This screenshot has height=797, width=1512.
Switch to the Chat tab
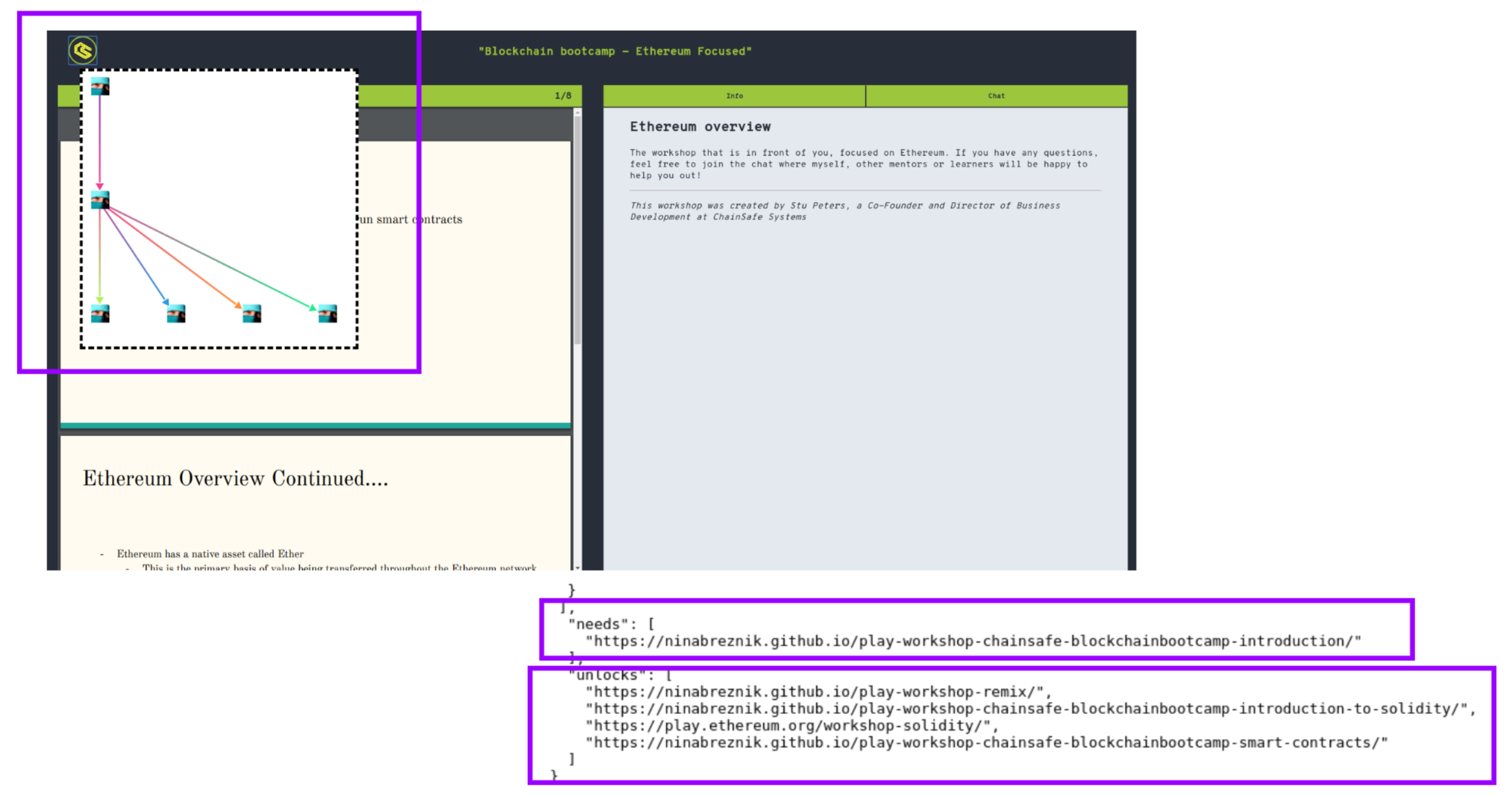coord(996,96)
